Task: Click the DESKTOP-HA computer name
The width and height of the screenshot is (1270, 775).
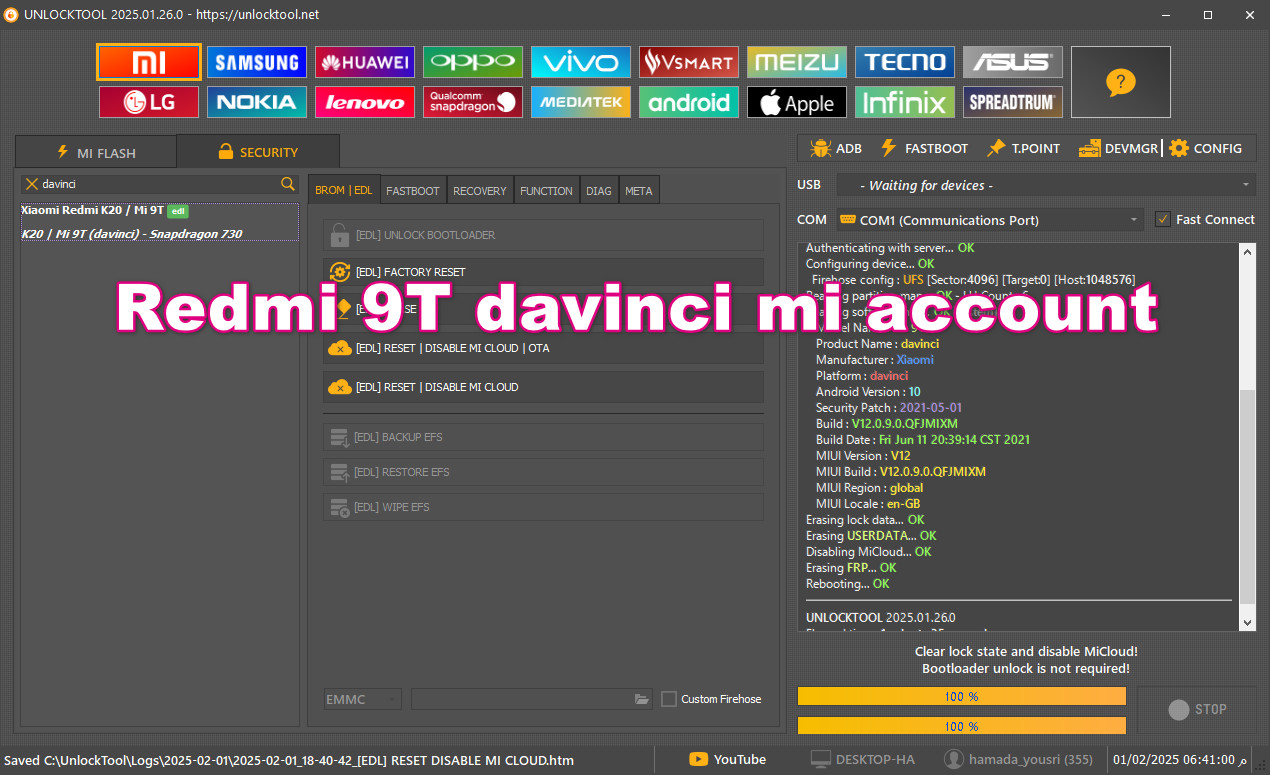Action: [863, 760]
